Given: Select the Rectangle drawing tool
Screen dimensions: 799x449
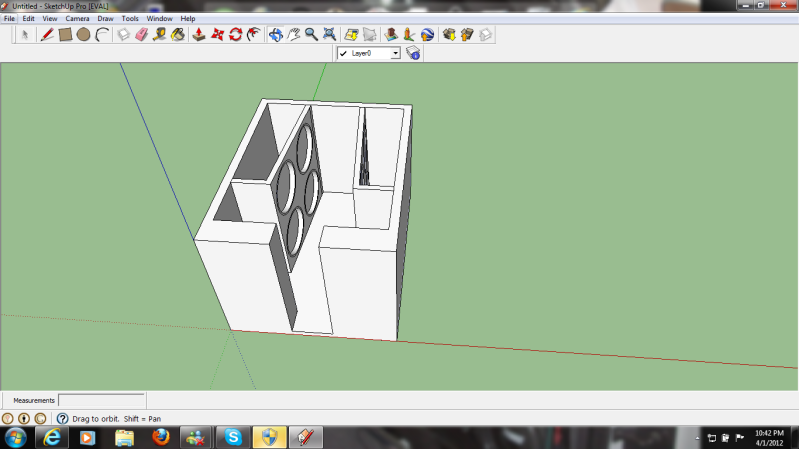Looking at the screenshot, I should (x=65, y=35).
